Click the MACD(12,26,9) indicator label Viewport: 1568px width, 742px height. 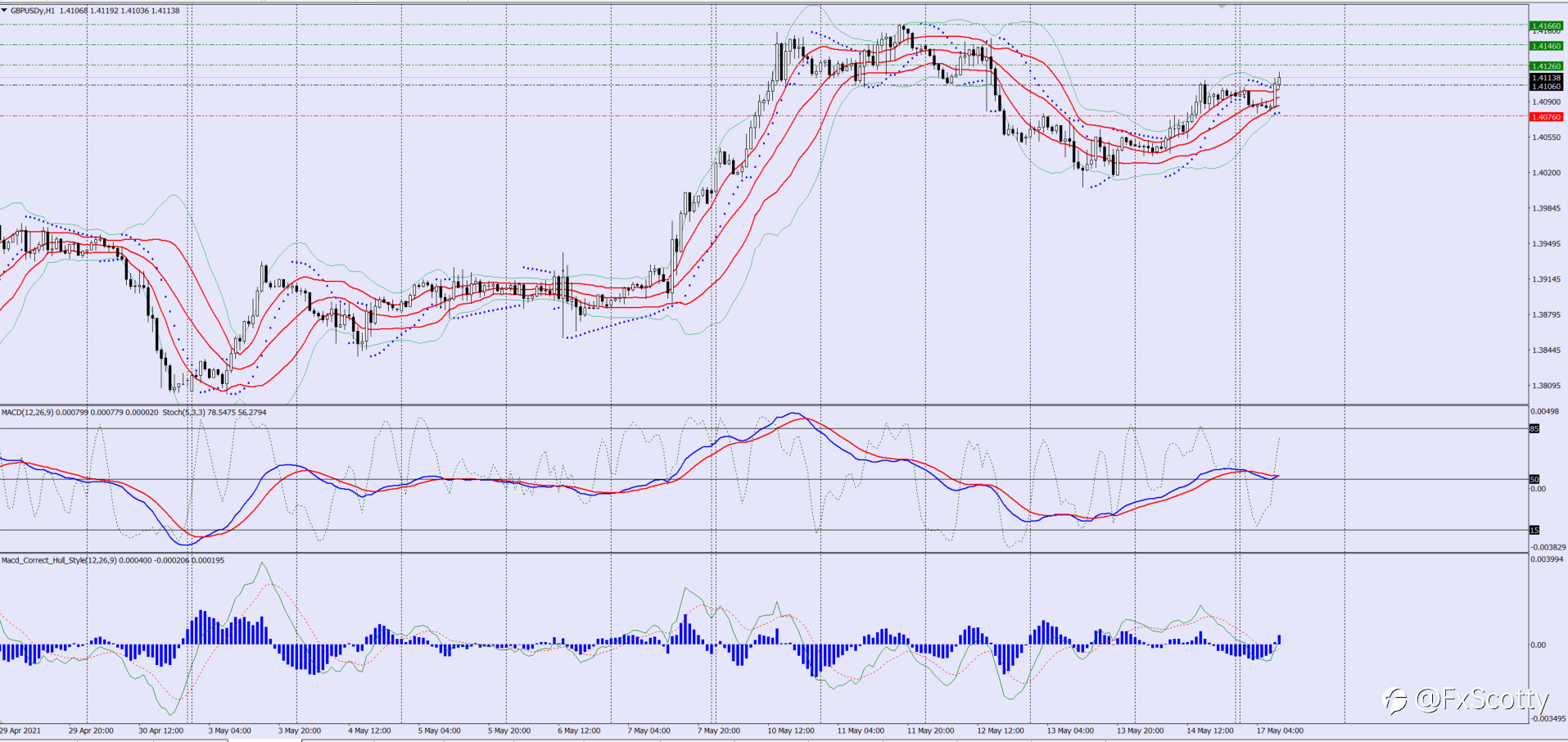pos(28,412)
